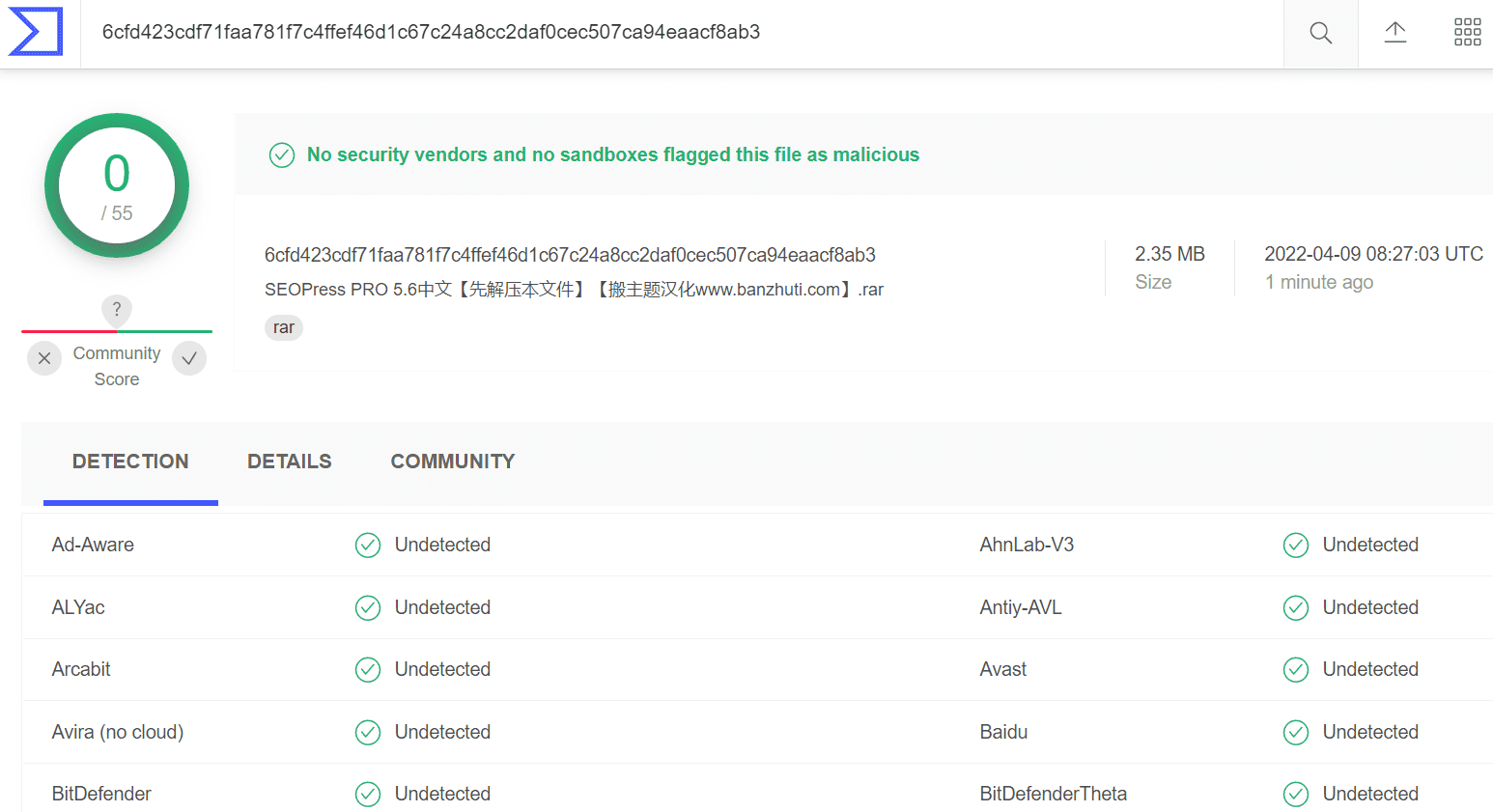Click the community score question mark

(x=117, y=309)
